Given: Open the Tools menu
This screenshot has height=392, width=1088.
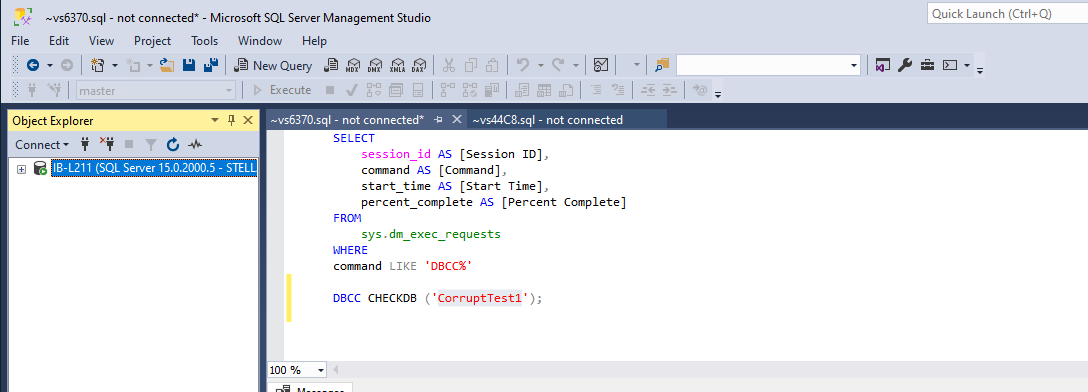Looking at the screenshot, I should [x=205, y=41].
